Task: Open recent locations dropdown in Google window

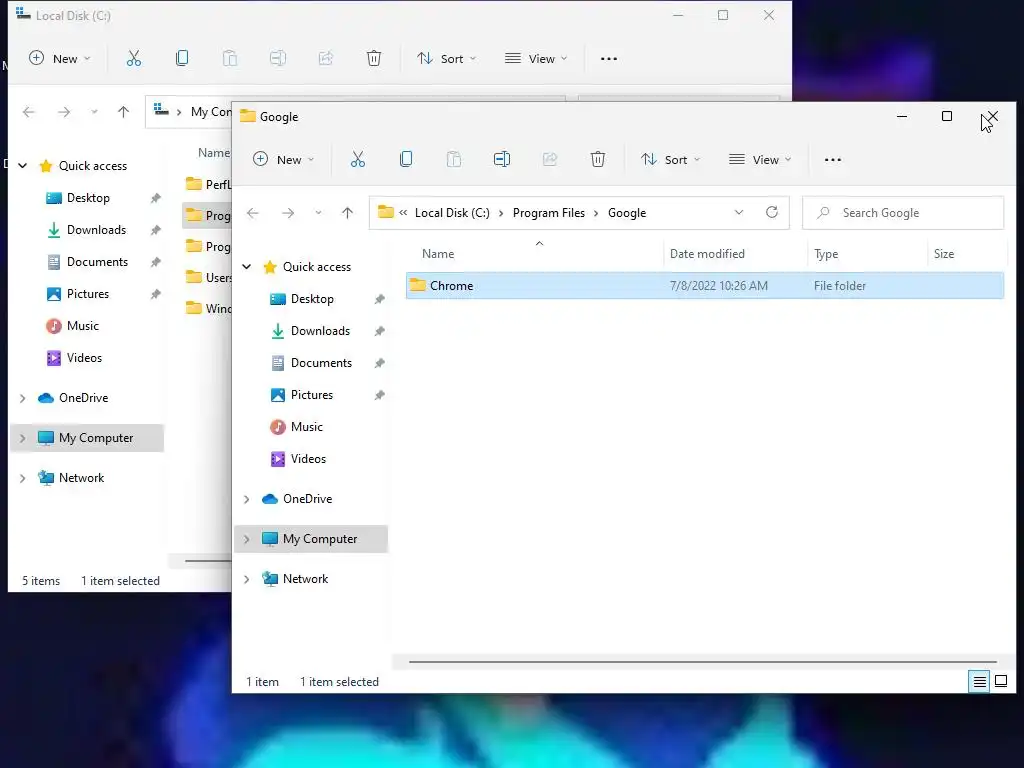Action: tap(318, 213)
